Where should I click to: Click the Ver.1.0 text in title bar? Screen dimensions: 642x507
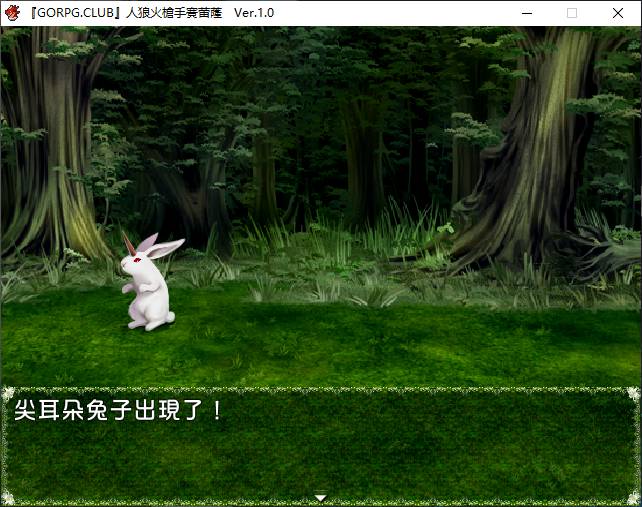pyautogui.click(x=254, y=12)
